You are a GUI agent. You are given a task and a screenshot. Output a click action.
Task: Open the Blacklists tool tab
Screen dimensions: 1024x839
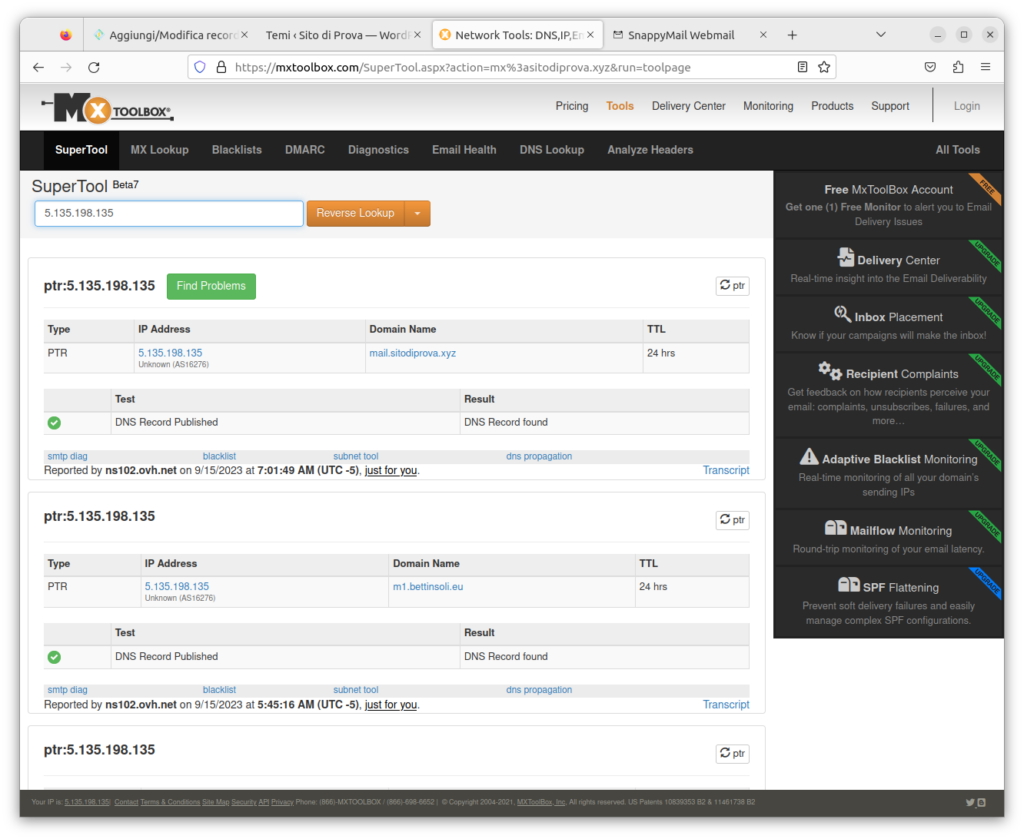(236, 150)
